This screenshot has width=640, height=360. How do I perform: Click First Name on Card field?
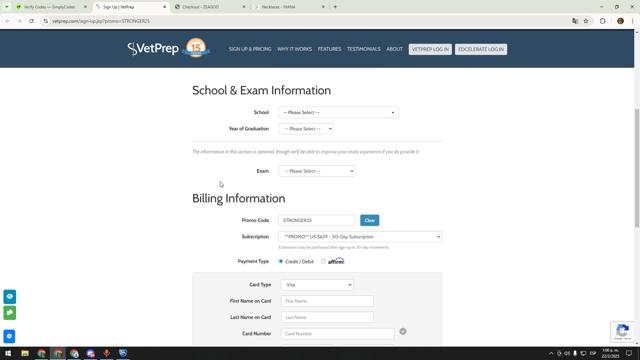327,301
